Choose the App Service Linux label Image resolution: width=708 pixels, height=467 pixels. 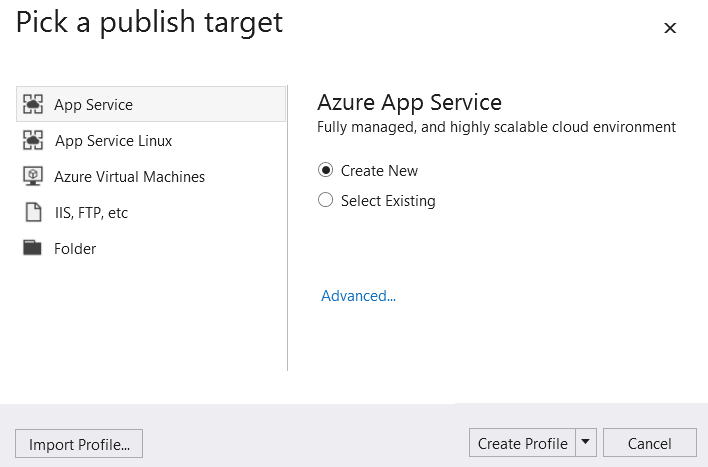[x=113, y=141]
